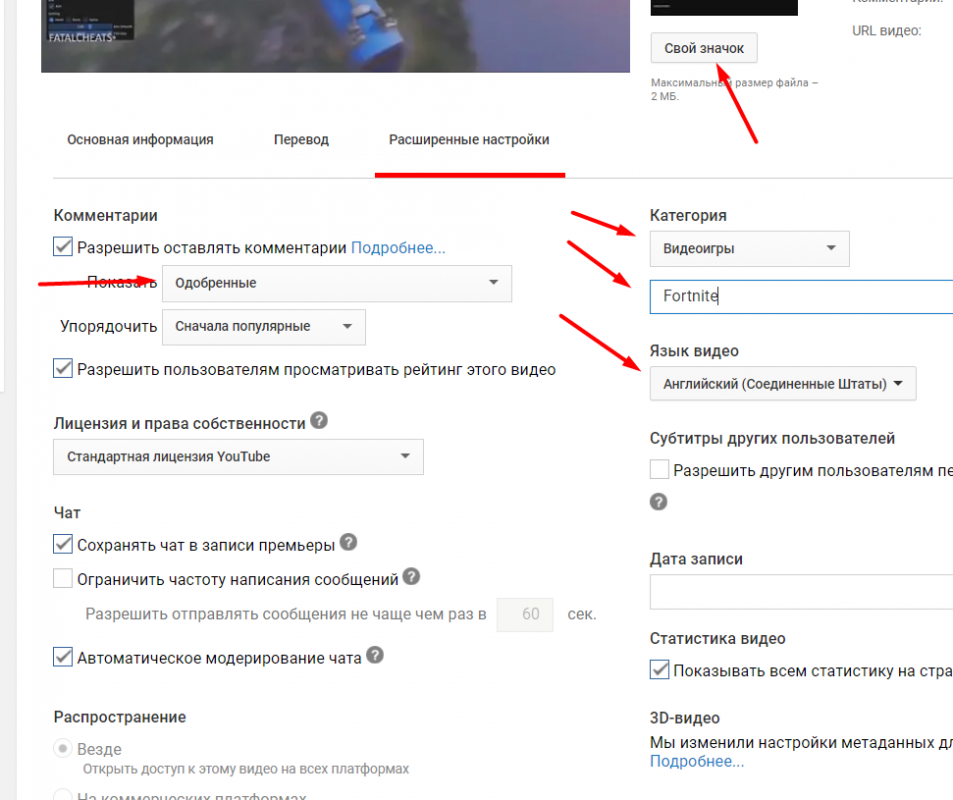Select 'Расширенные настройки' tab
Viewport: 953px width, 800px height.
point(469,140)
